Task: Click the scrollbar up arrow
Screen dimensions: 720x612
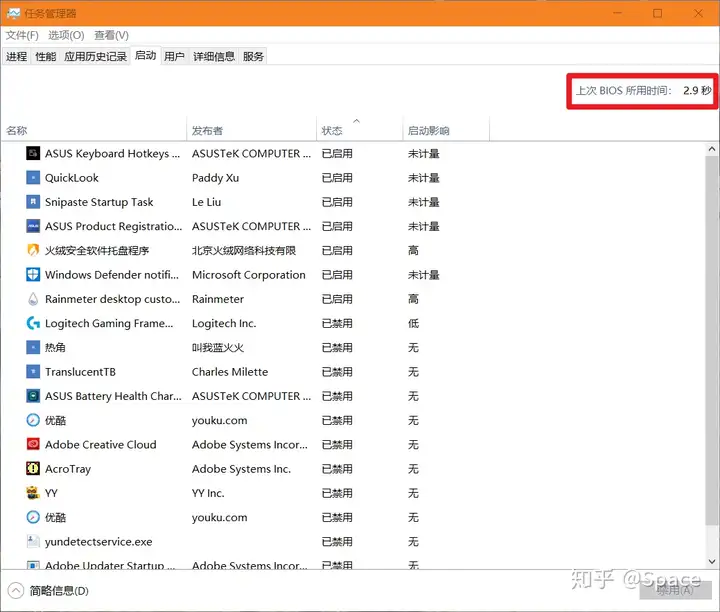Action: tap(712, 149)
